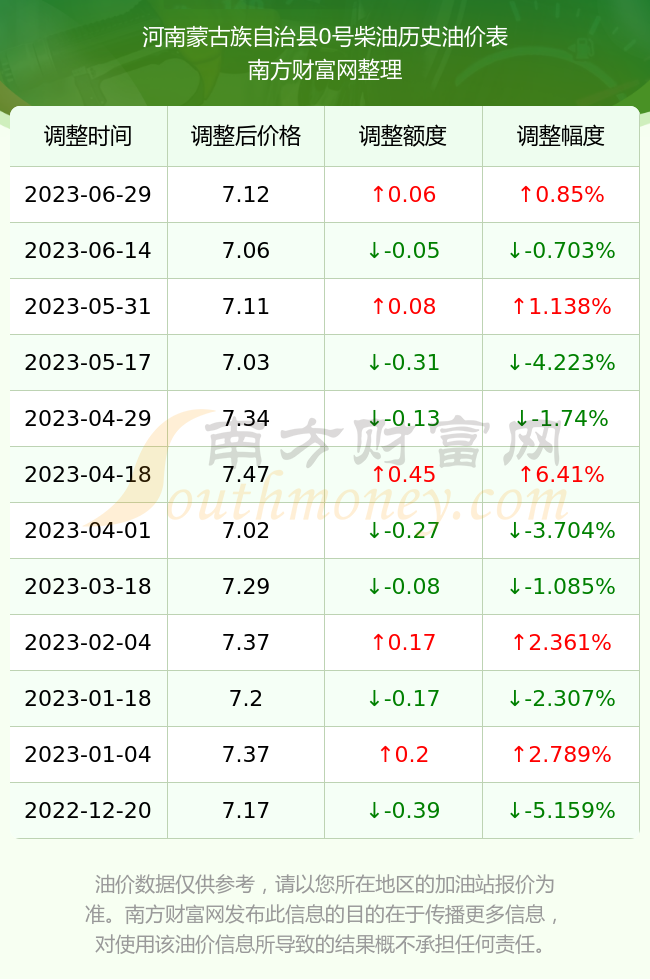Screen dimensions: 650x980
Task: Click the title 河南蒙古族自治县0号柴油历史油价表
Action: click(x=325, y=37)
